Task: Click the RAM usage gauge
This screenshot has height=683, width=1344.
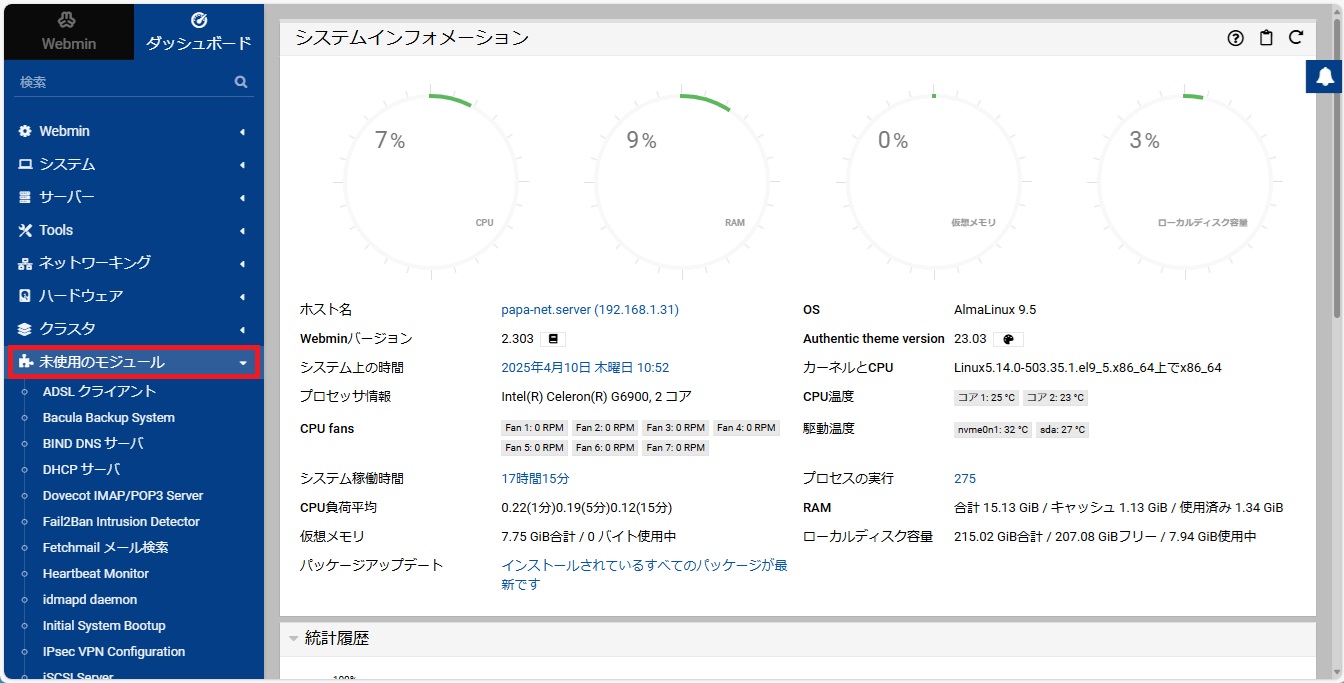Action: pyautogui.click(x=682, y=181)
